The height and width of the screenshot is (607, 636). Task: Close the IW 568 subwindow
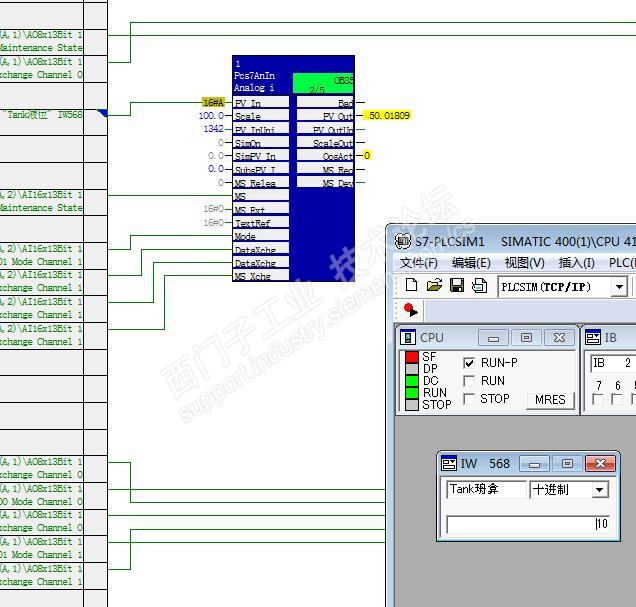coord(600,464)
